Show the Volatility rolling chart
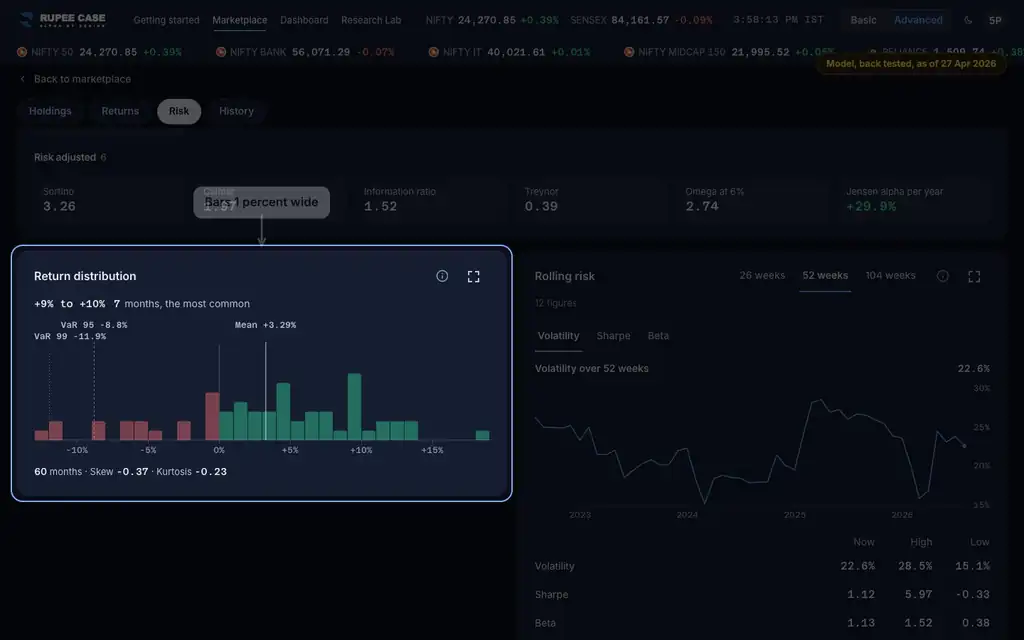The image size is (1024, 640). point(558,336)
